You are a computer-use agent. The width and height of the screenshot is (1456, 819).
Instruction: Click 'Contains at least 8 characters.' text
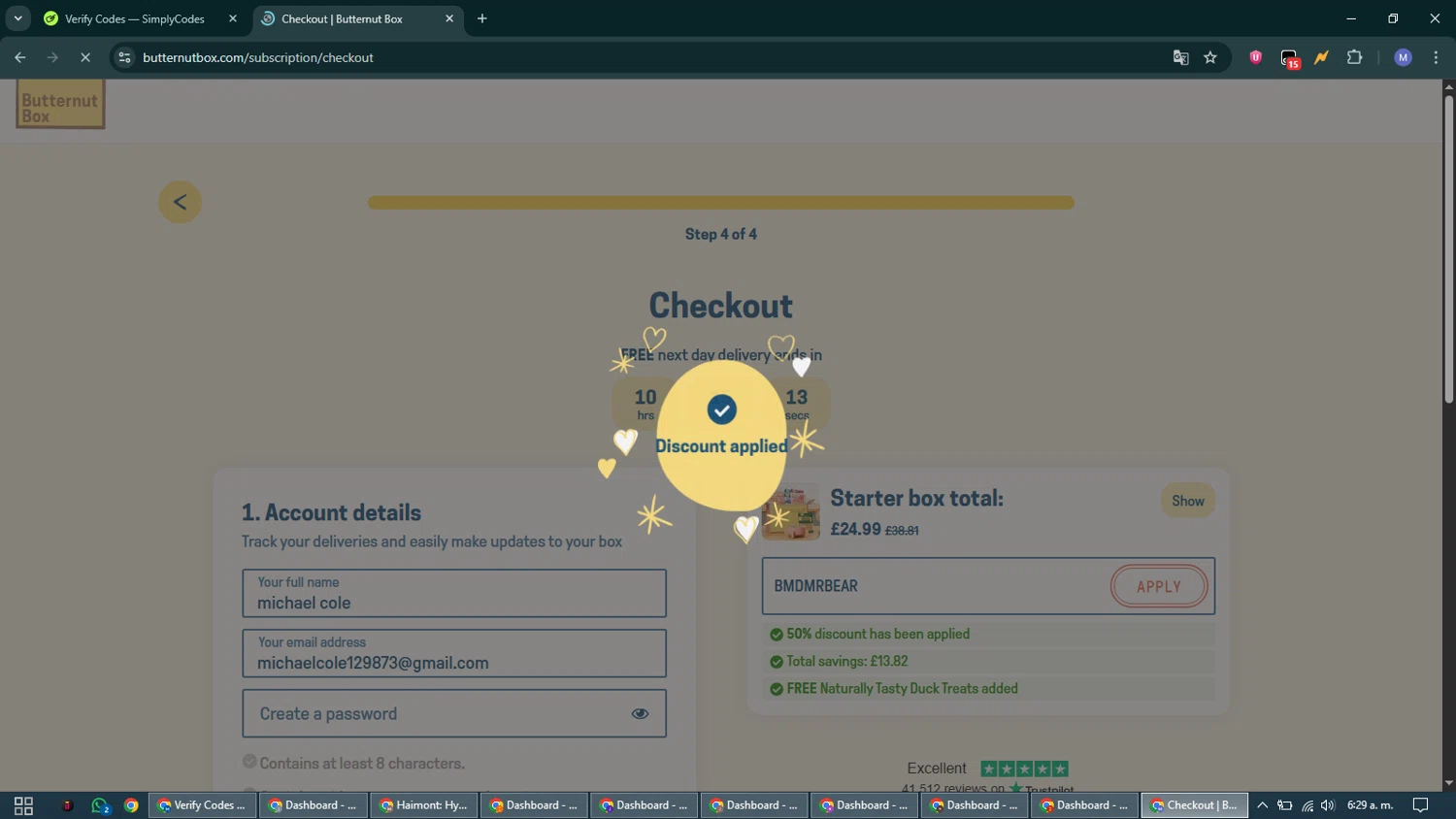pos(362,763)
